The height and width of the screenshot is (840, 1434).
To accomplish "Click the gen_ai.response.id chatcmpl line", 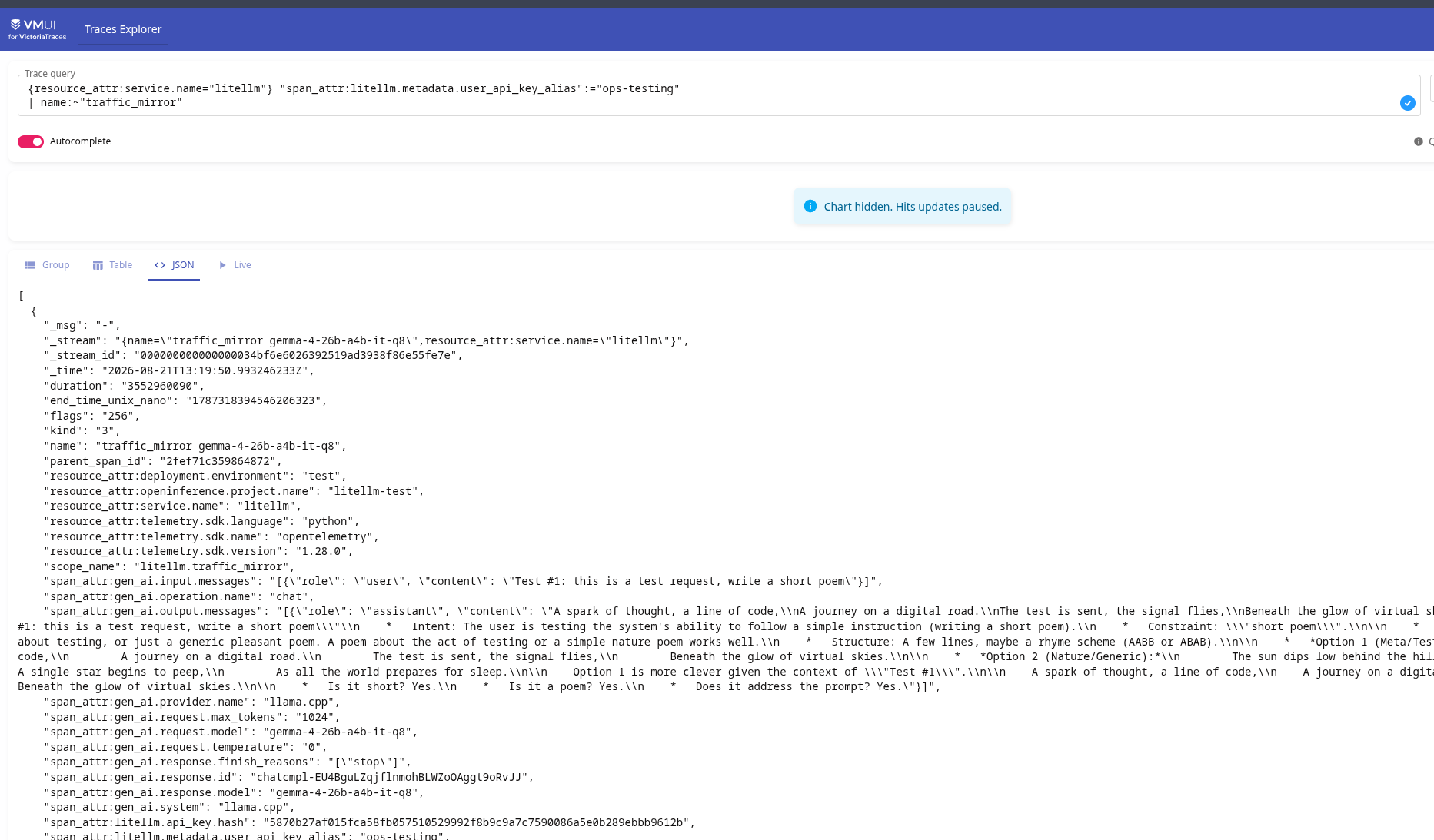I will pyautogui.click(x=289, y=777).
